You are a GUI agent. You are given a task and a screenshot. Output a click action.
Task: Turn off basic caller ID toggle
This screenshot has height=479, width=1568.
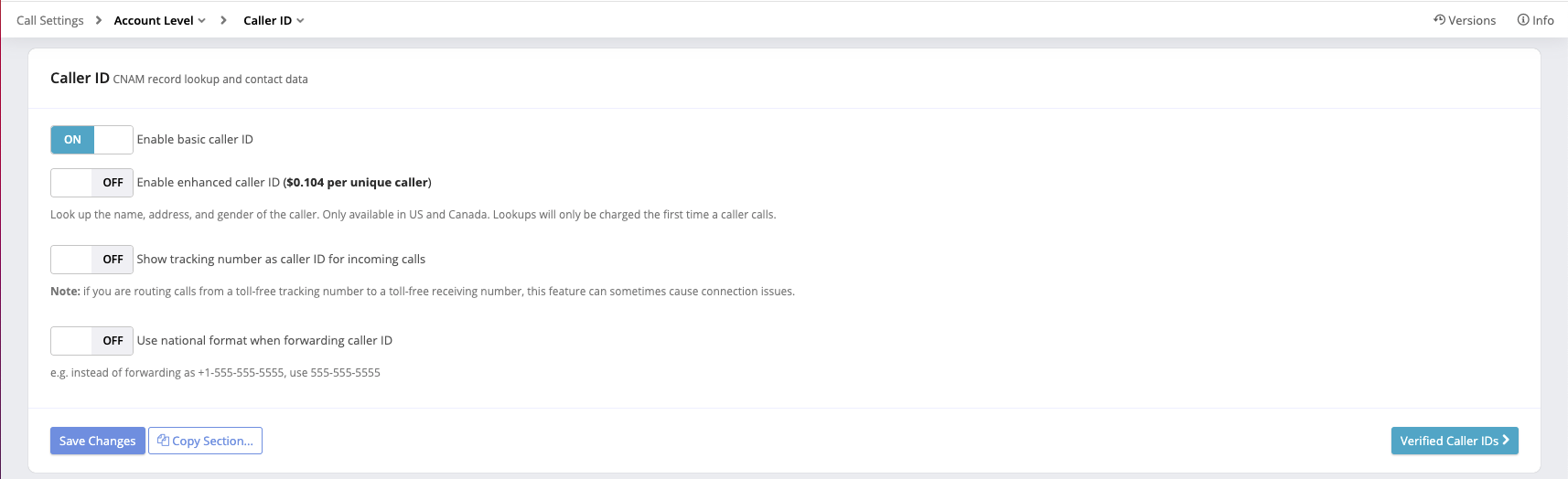click(x=91, y=140)
